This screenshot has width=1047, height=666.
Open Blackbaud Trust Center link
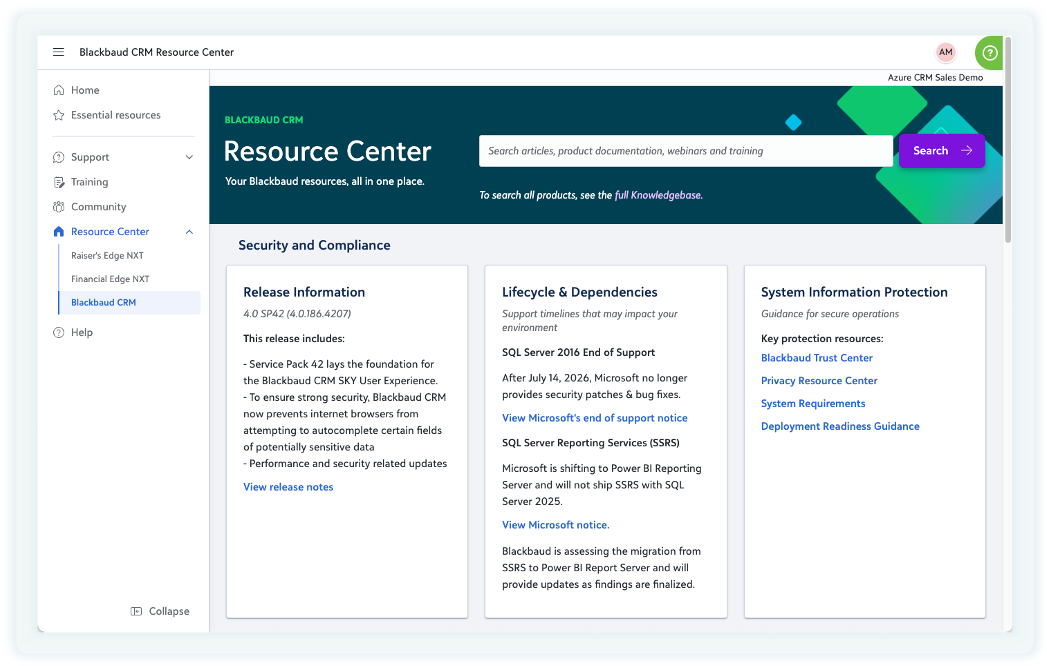click(x=817, y=358)
